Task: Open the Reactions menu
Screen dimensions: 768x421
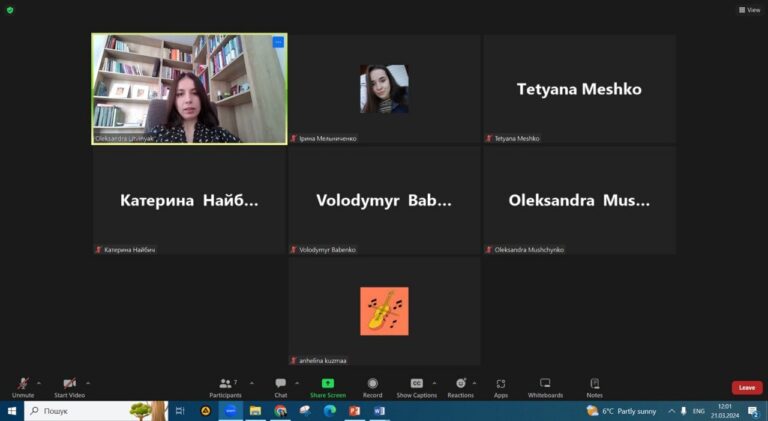Action: pos(460,387)
